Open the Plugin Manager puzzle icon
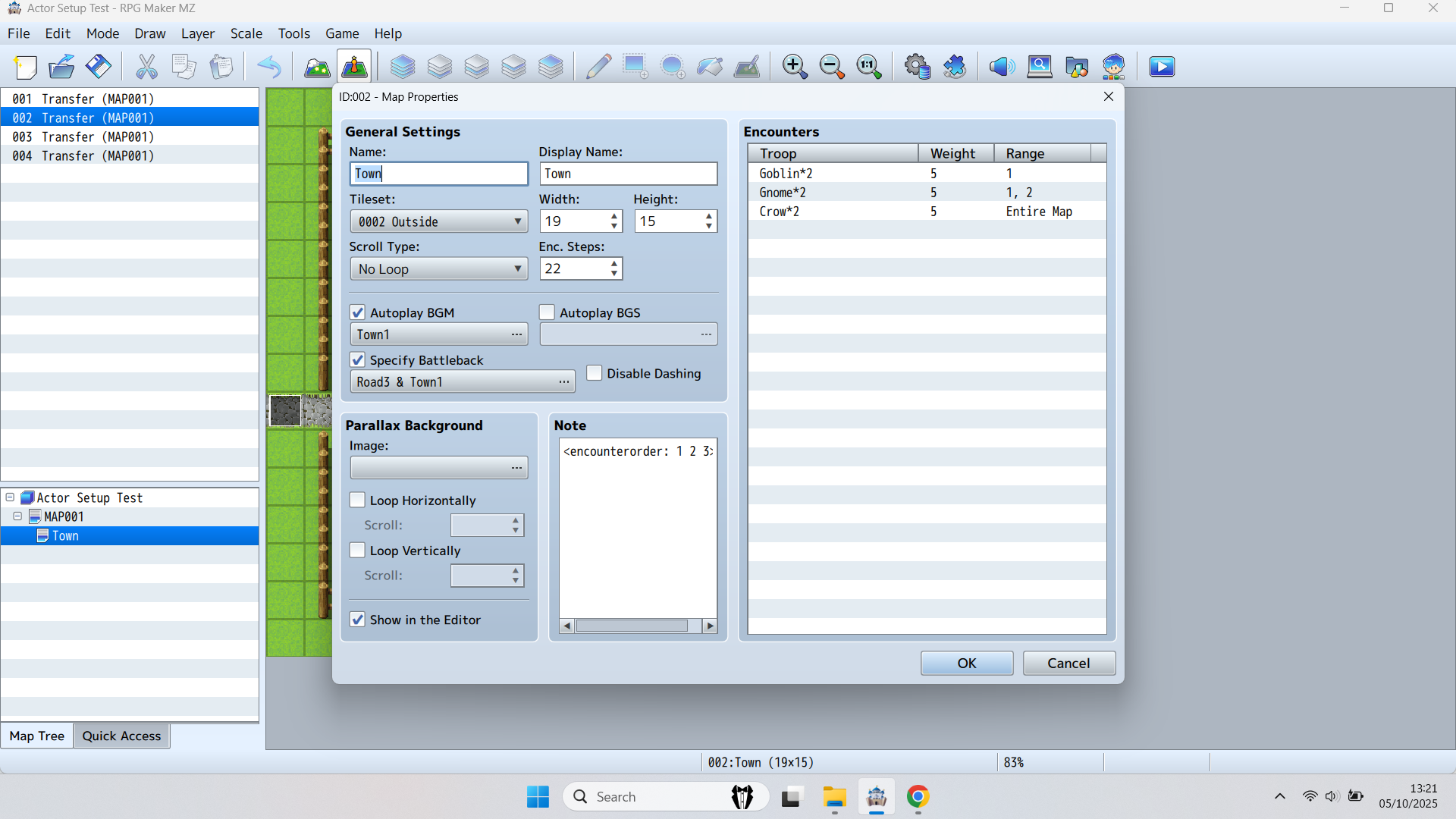The height and width of the screenshot is (819, 1456). (955, 67)
